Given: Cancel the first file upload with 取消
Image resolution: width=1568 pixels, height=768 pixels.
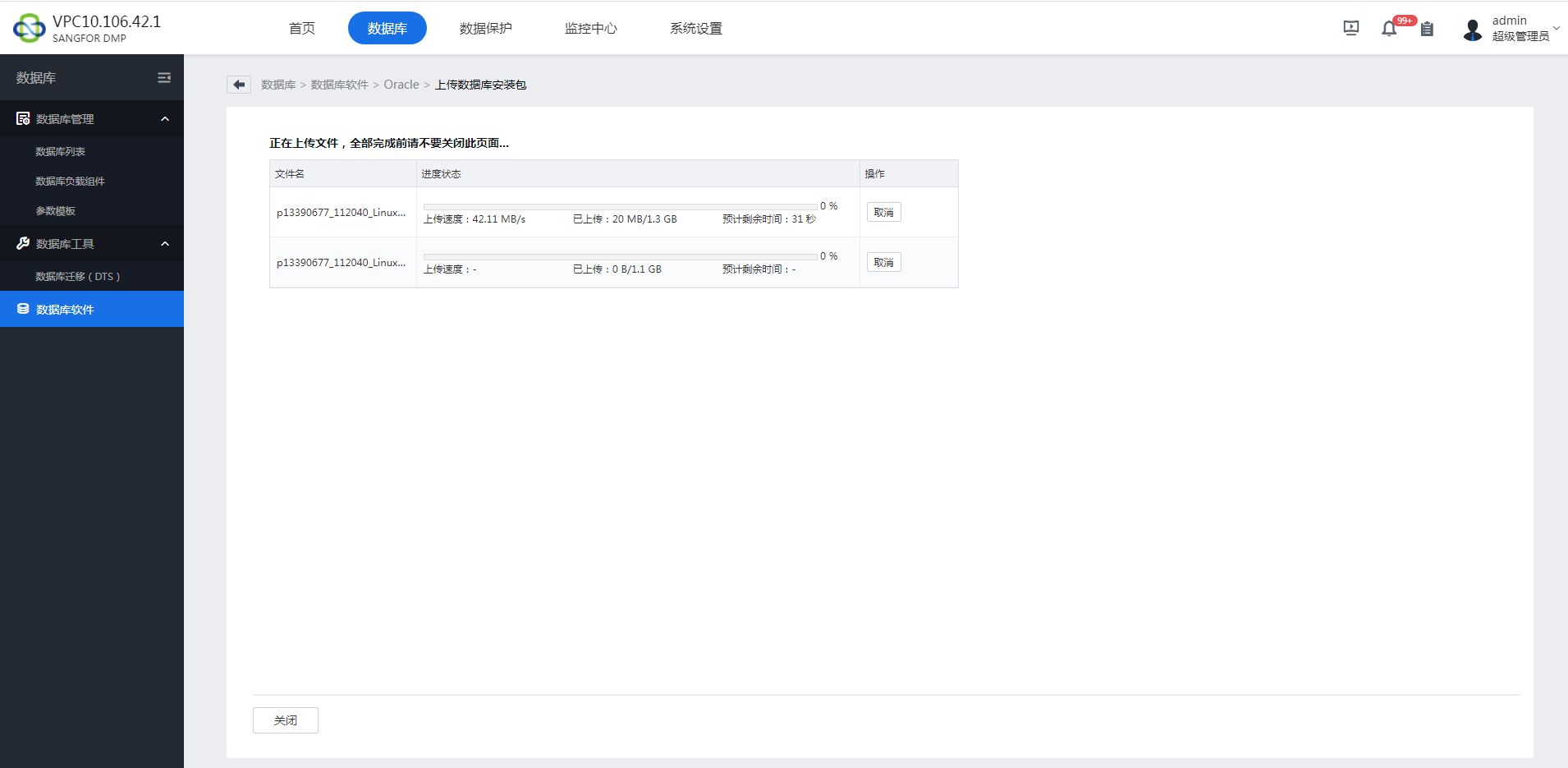Looking at the screenshot, I should [x=883, y=211].
